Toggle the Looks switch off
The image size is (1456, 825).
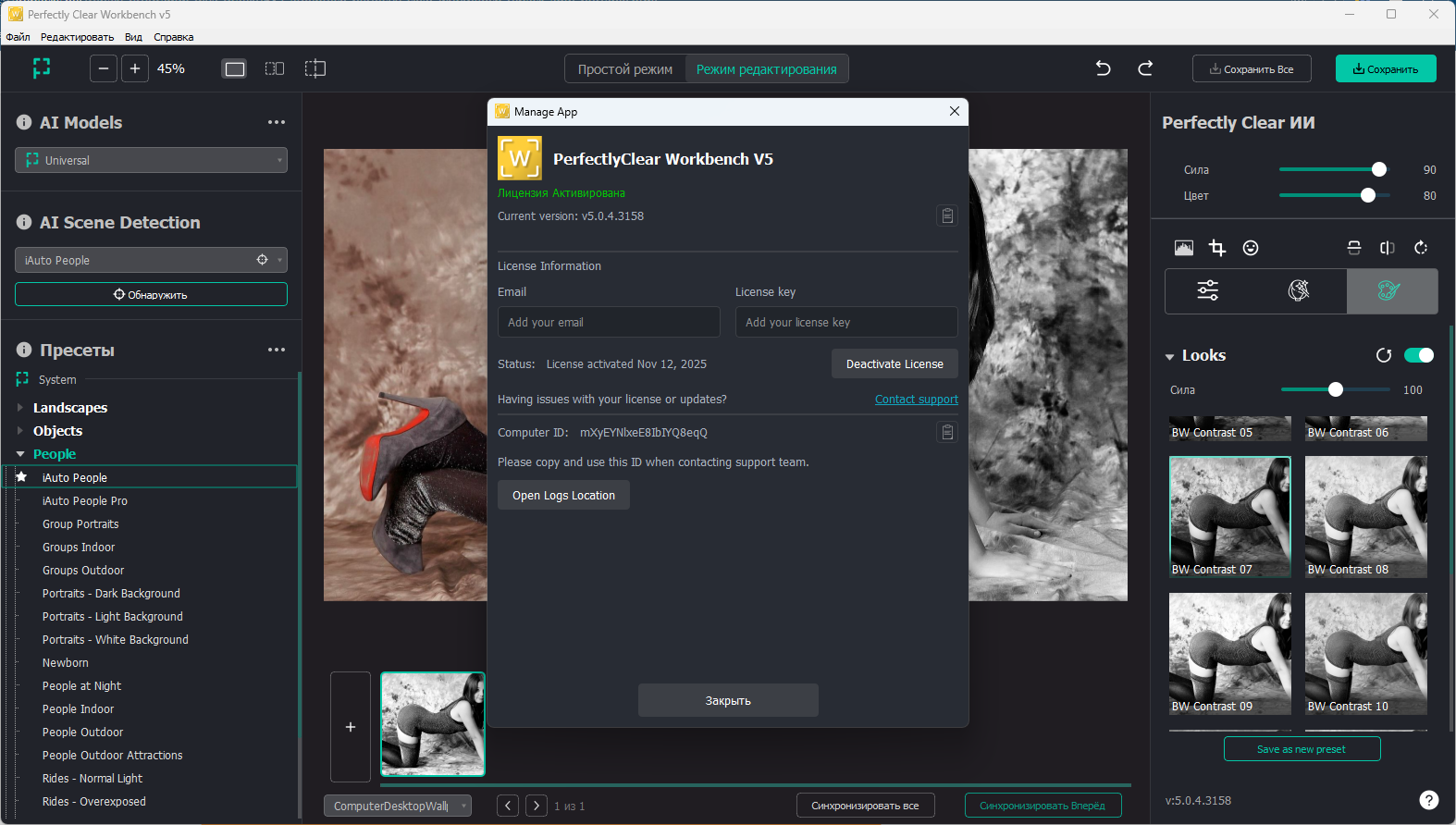(x=1418, y=356)
